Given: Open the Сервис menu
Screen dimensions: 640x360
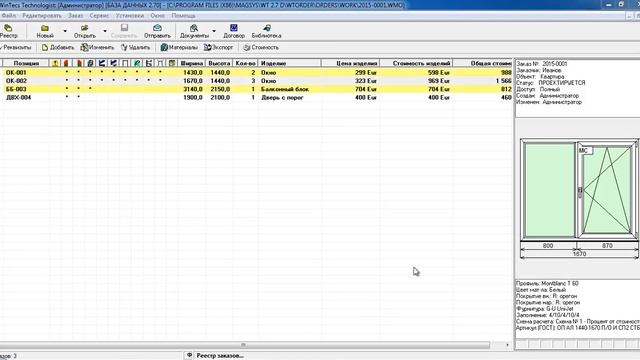Looking at the screenshot, I should 99,16.
